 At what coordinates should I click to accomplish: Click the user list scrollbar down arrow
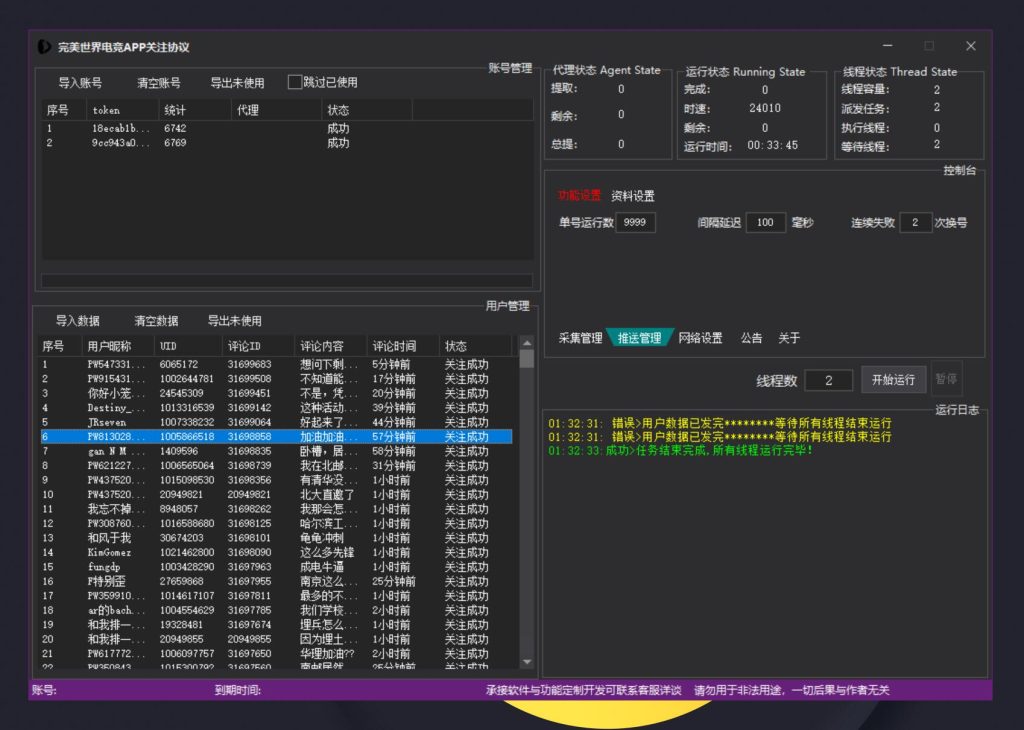(527, 662)
